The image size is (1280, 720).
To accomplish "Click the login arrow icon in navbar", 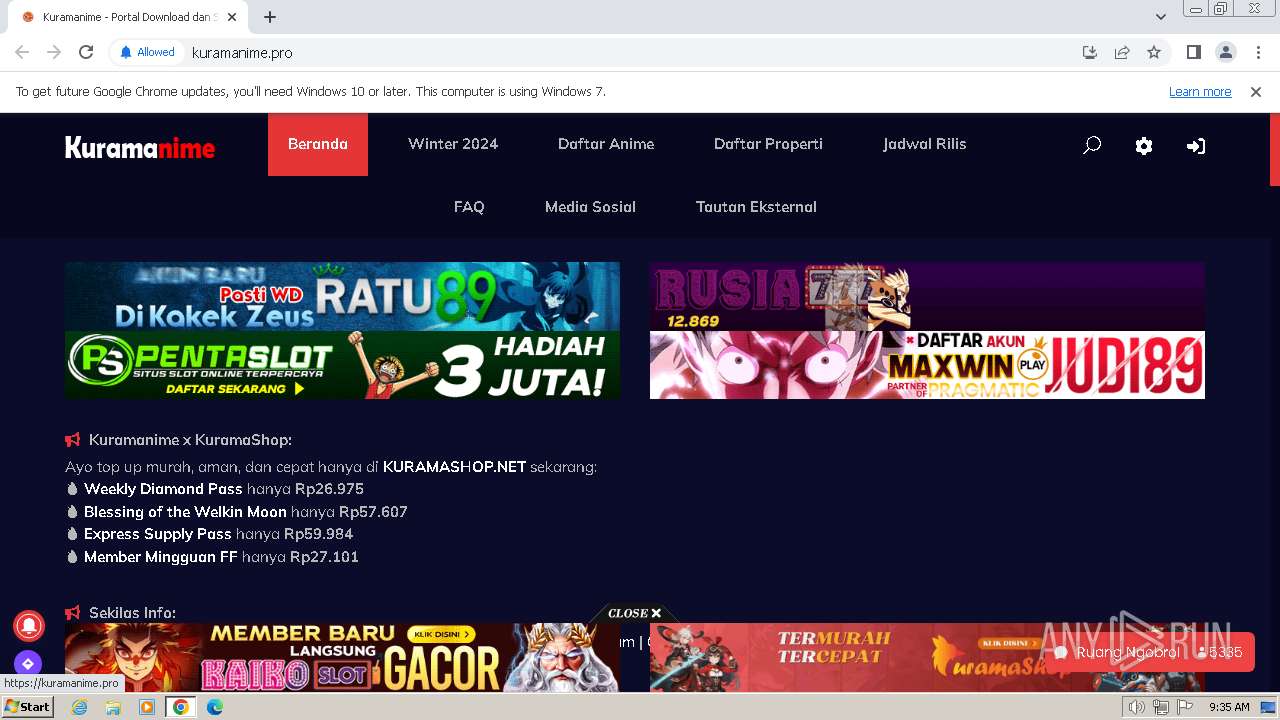I will [x=1196, y=146].
